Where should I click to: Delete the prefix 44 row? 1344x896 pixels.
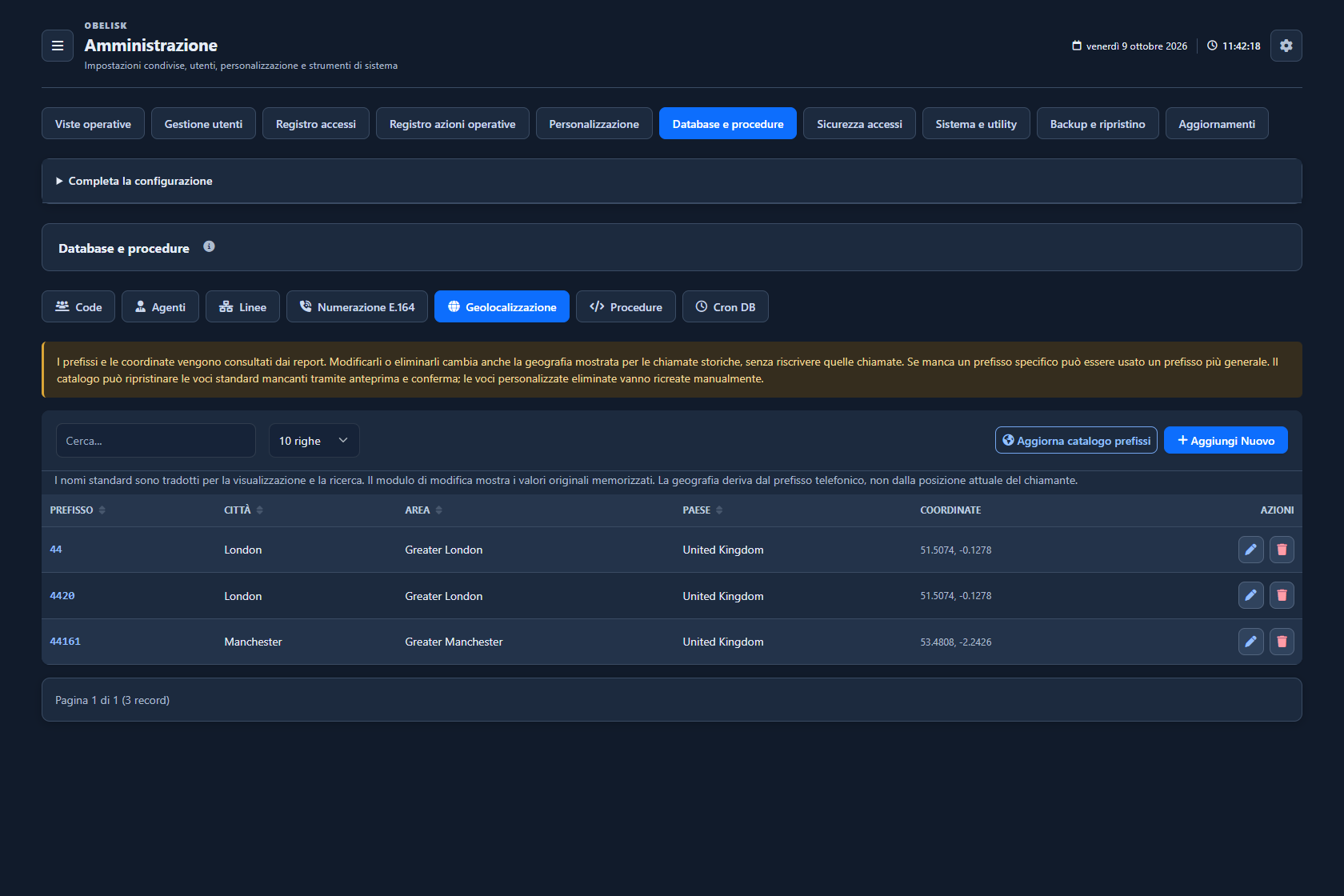[1282, 550]
